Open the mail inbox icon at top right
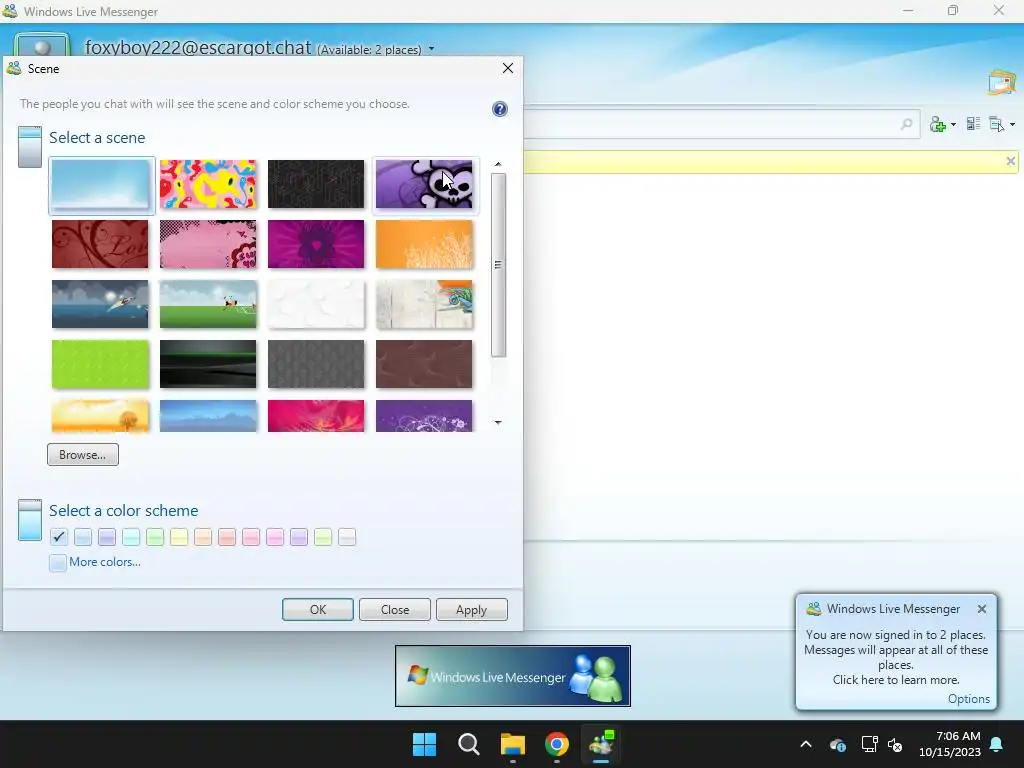This screenshot has height=768, width=1024. coord(1002,83)
